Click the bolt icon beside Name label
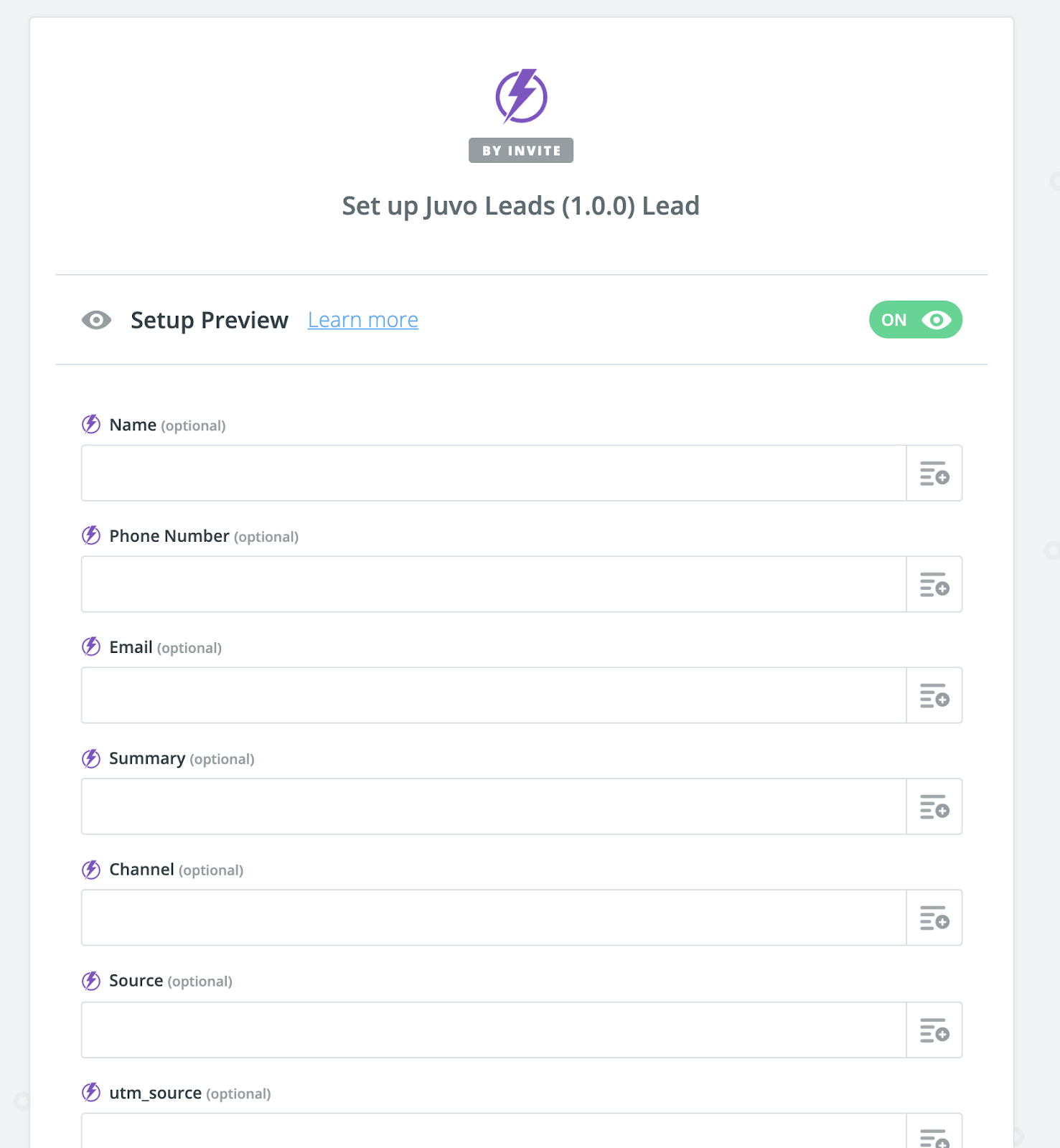This screenshot has width=1060, height=1148. (x=91, y=425)
